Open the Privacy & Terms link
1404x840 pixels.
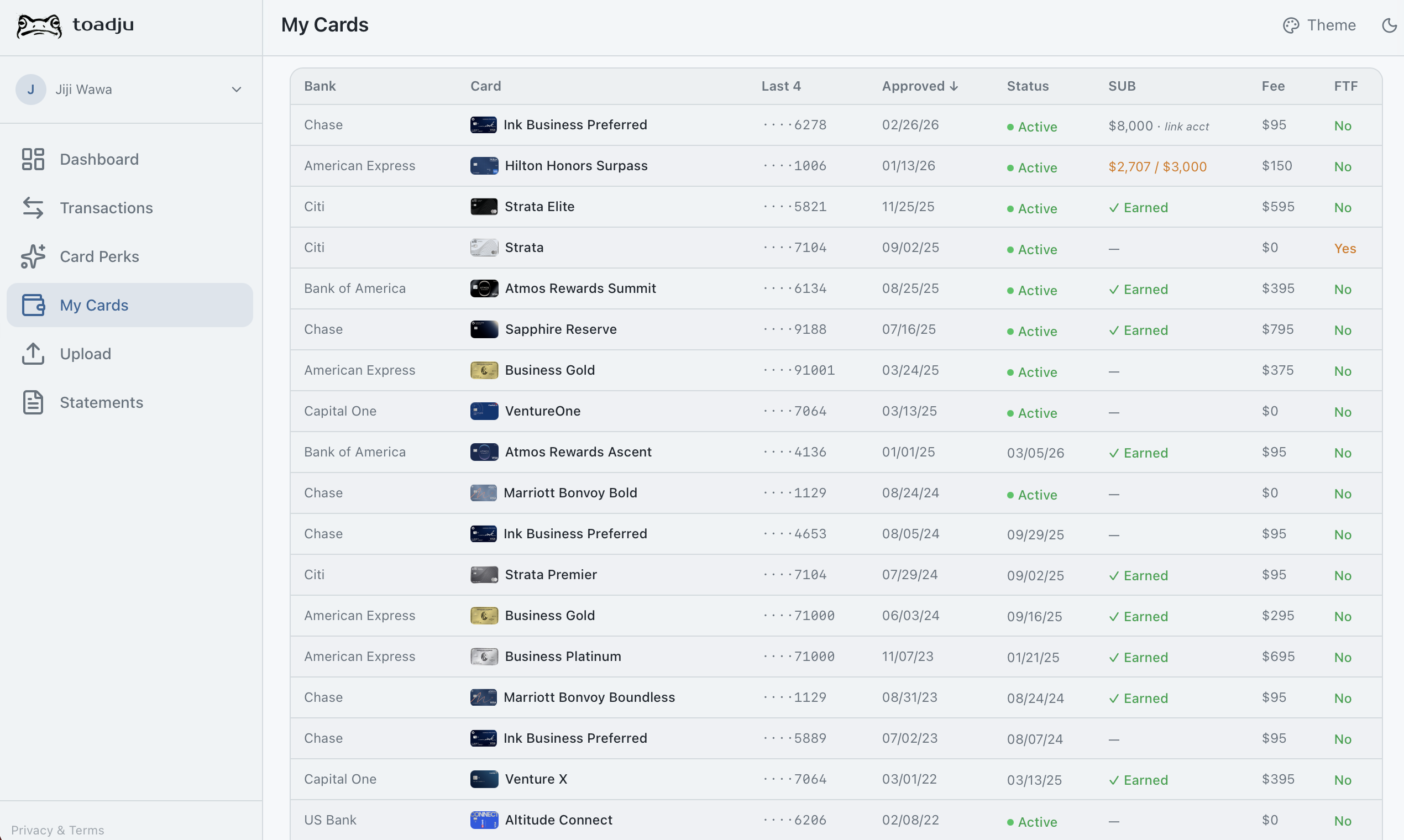click(x=57, y=830)
